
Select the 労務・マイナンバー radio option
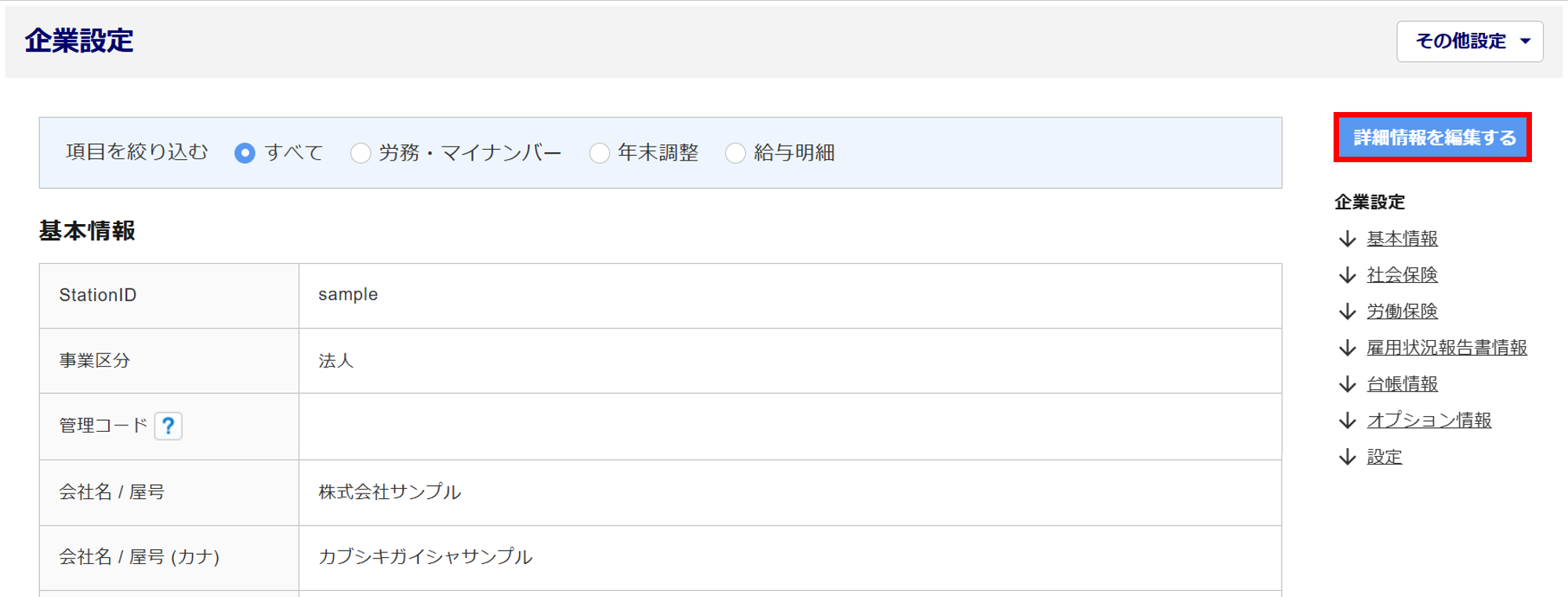(361, 153)
